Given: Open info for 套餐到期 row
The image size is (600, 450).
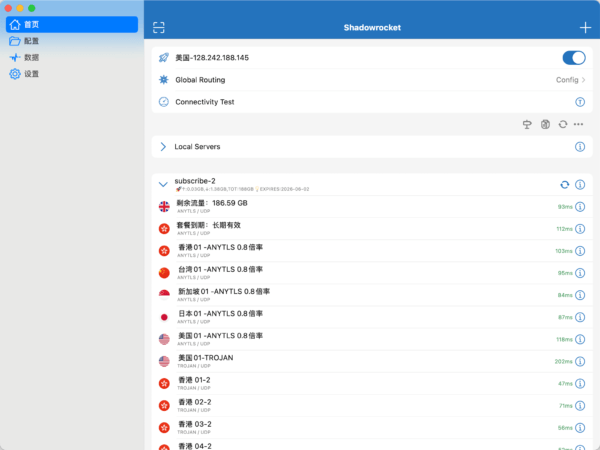Looking at the screenshot, I should [x=580, y=229].
